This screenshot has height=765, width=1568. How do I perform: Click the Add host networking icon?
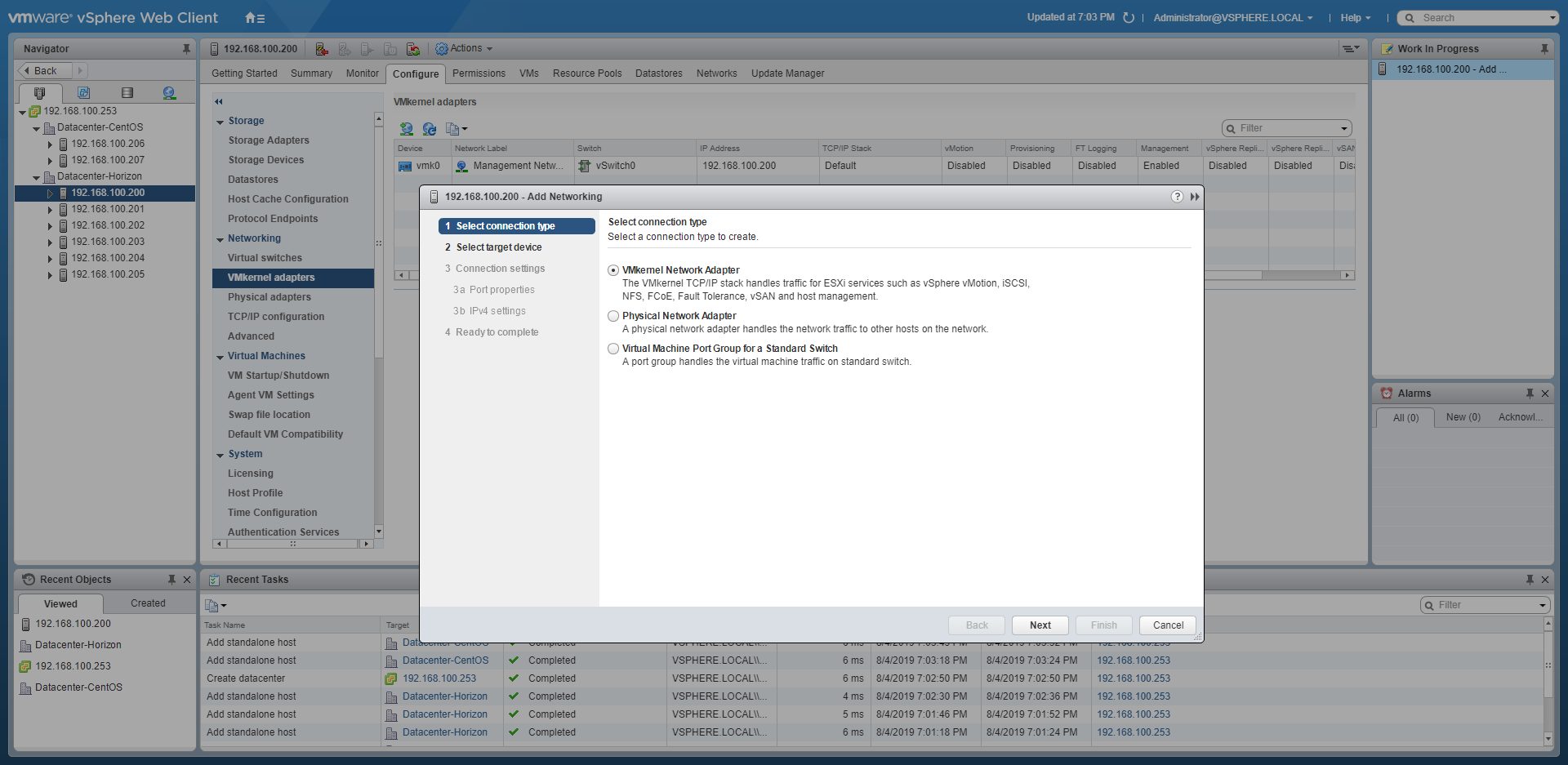(x=406, y=129)
